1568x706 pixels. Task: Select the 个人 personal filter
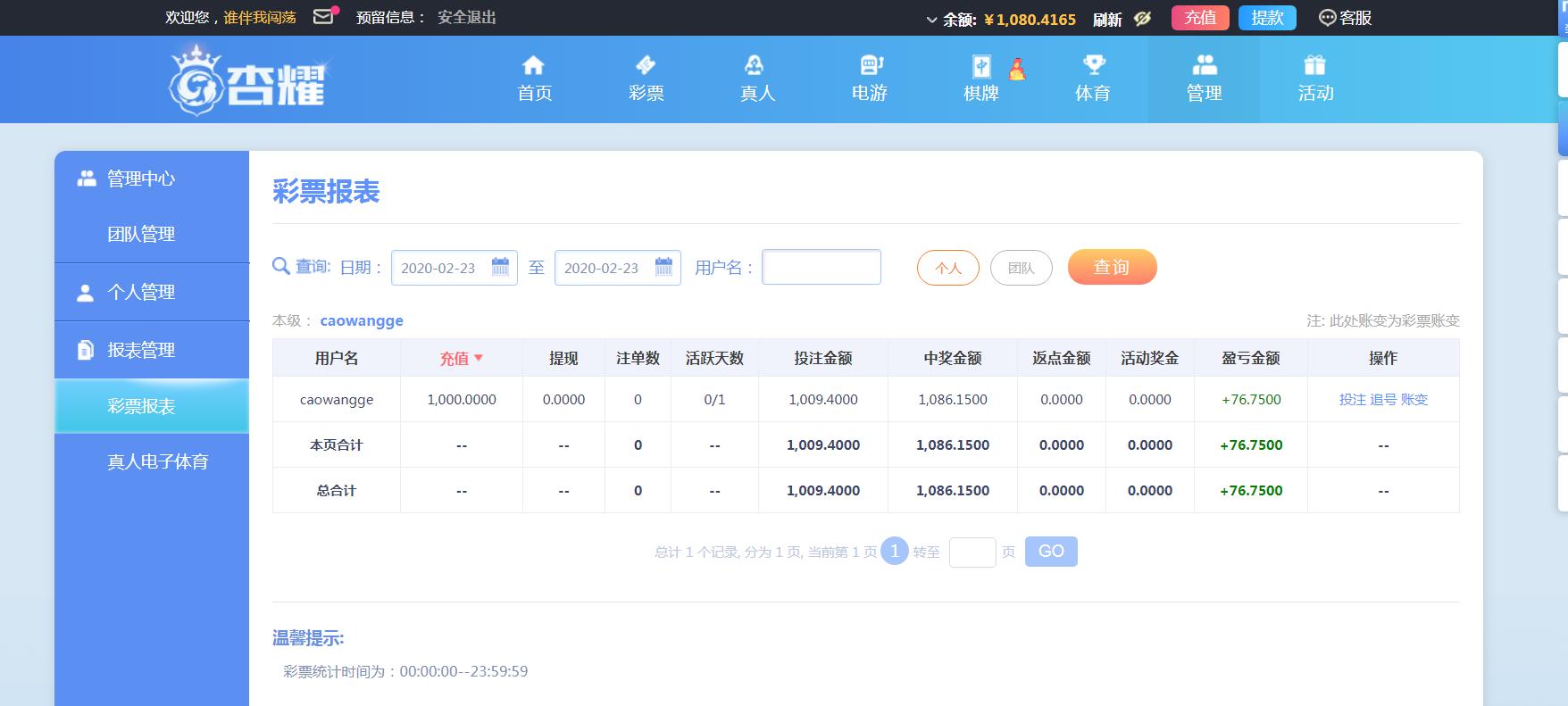[x=948, y=268]
